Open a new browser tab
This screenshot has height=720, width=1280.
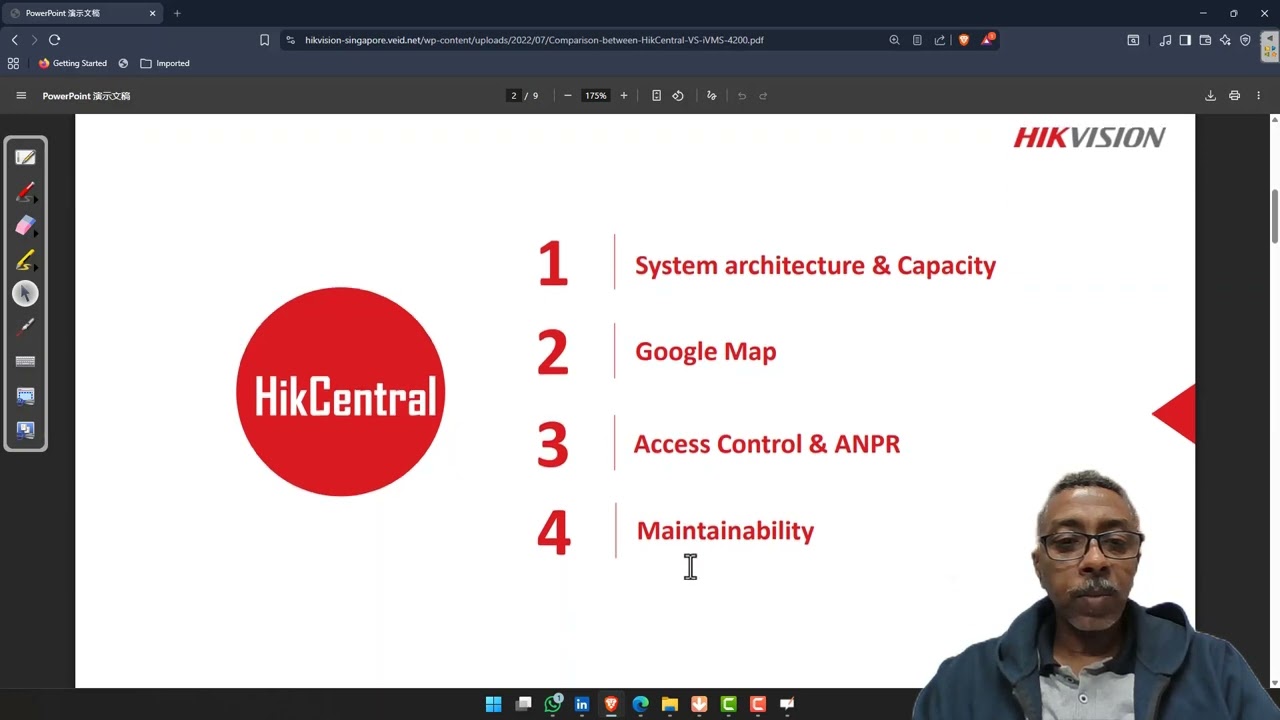click(177, 13)
